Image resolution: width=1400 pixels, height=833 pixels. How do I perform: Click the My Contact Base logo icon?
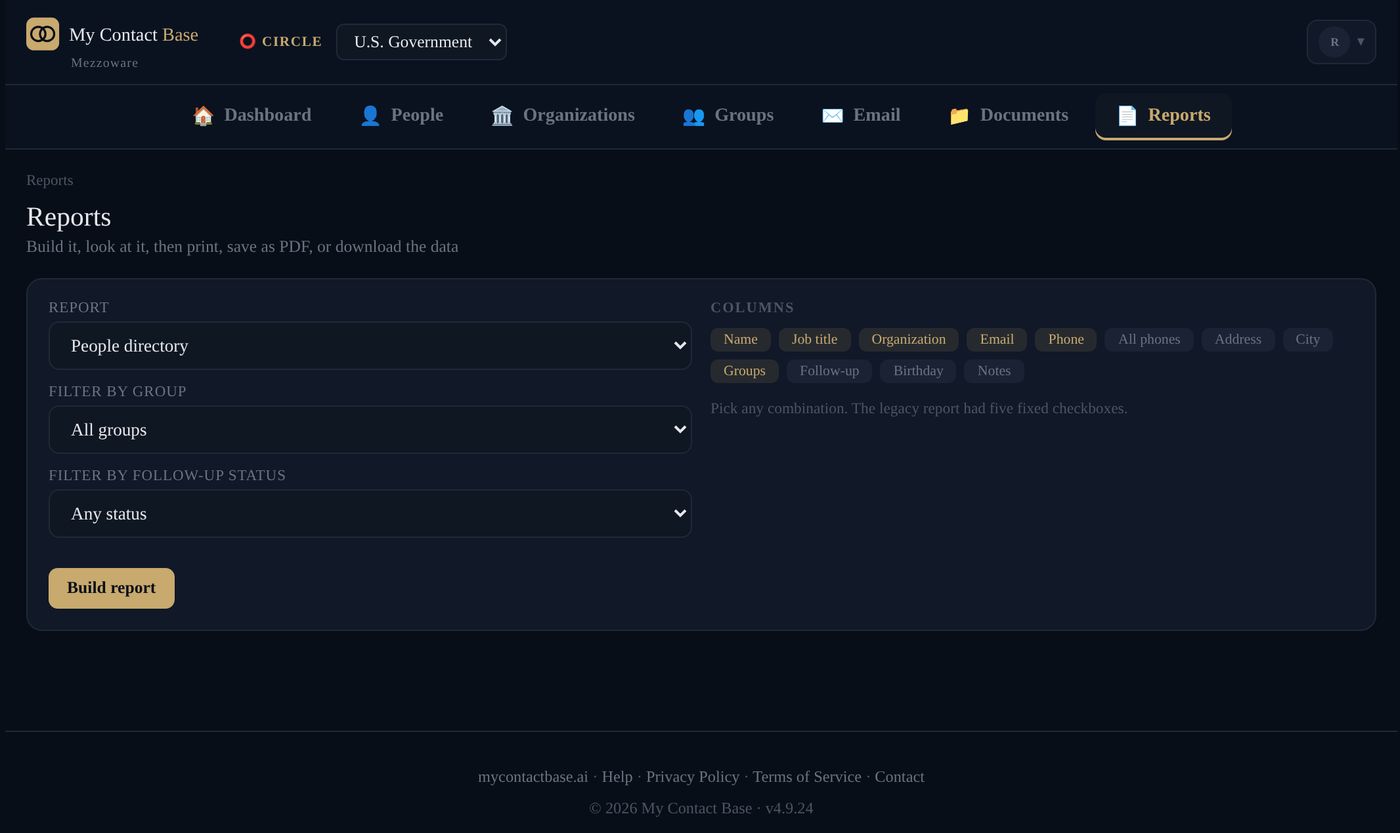coord(42,34)
